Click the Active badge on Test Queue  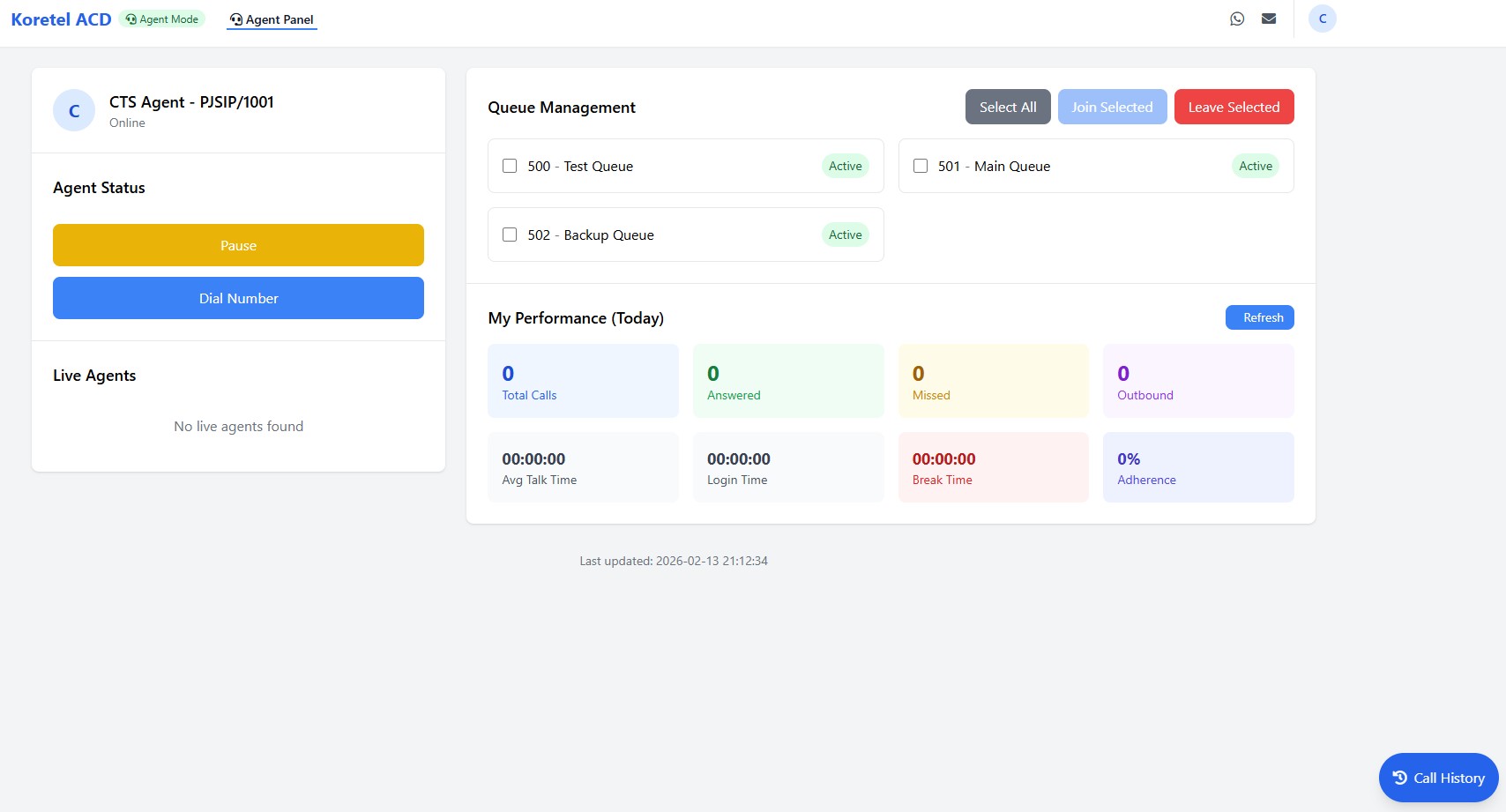[845, 166]
